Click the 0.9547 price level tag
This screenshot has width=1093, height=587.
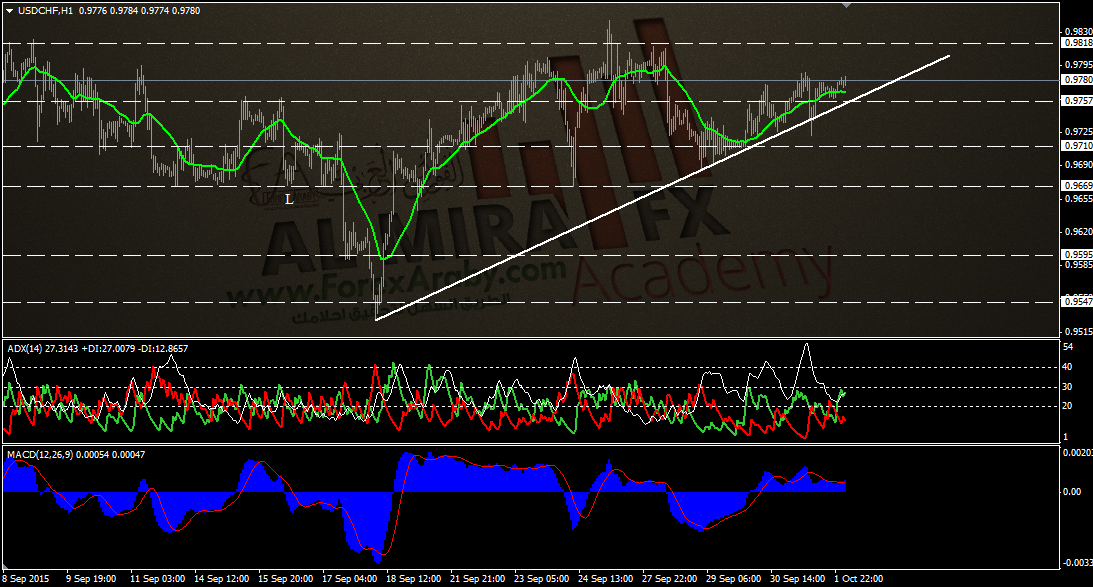(1078, 301)
